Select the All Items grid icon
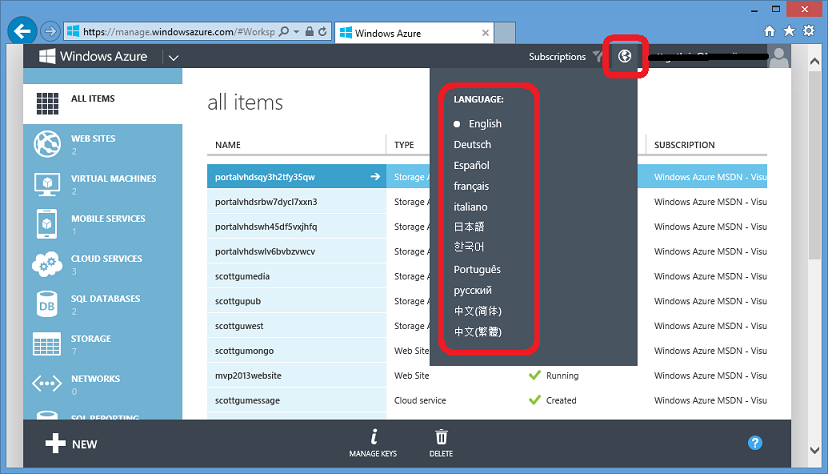 (x=48, y=103)
